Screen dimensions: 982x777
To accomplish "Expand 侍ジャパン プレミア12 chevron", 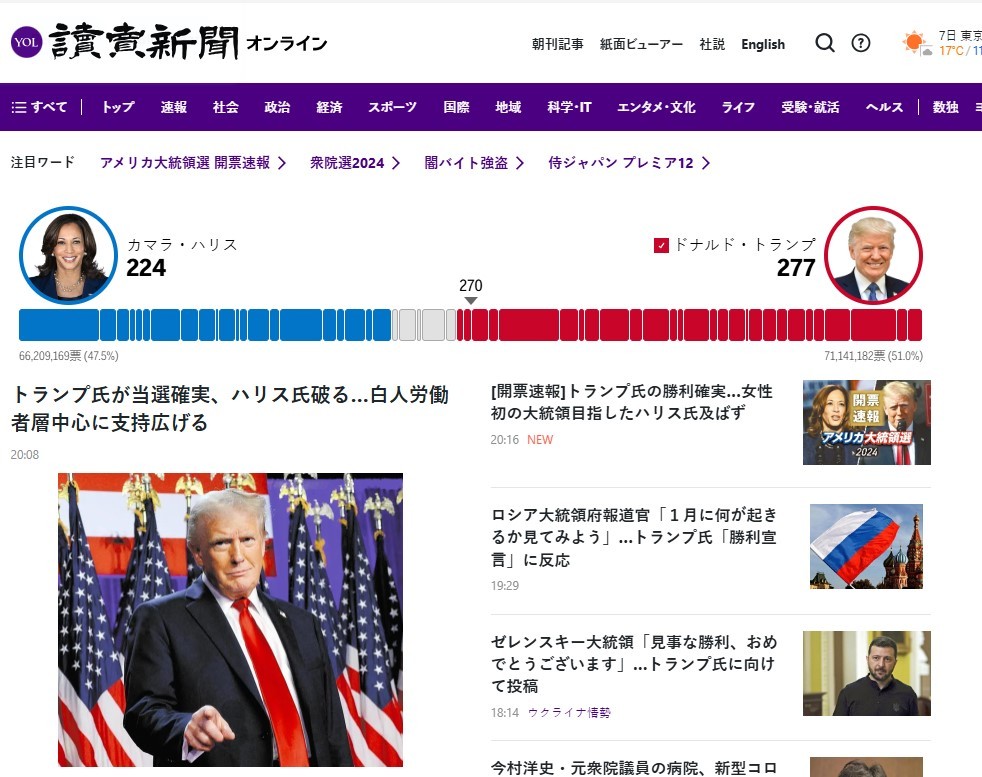I will [x=706, y=163].
